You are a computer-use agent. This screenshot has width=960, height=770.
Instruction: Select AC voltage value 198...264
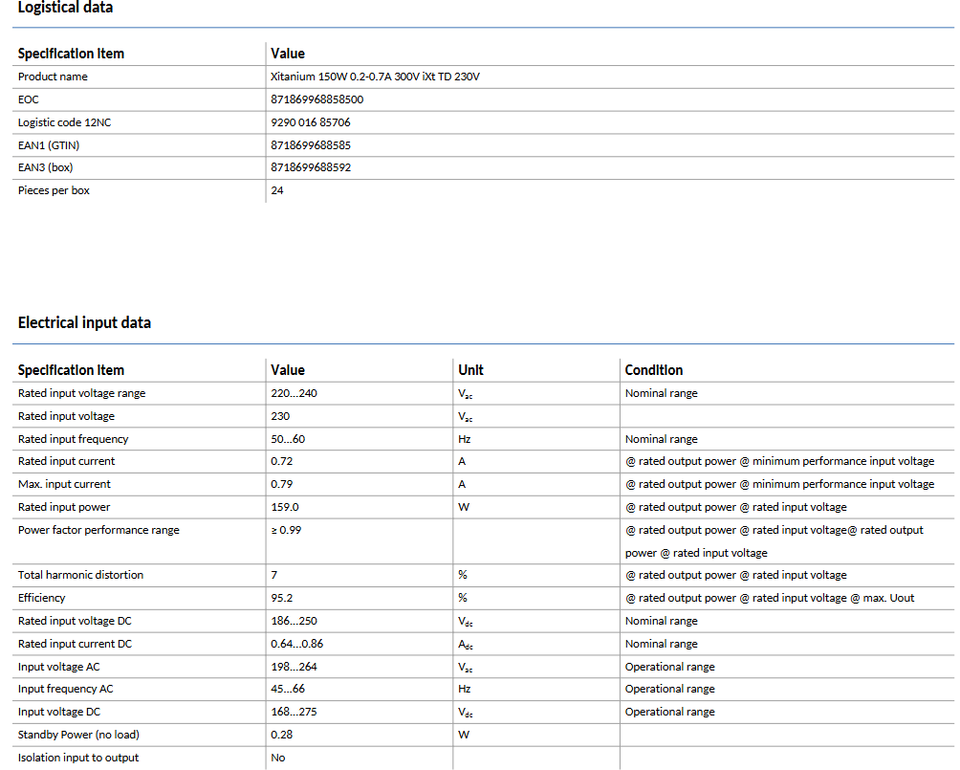(x=294, y=667)
